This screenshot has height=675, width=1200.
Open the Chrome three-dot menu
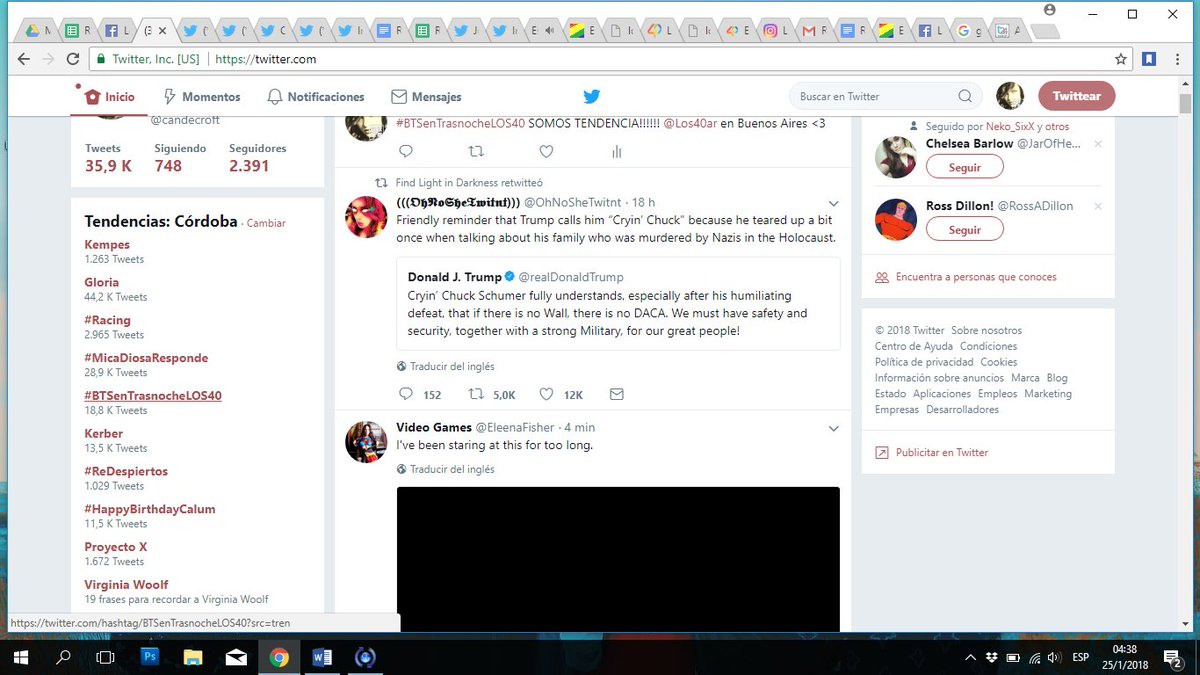click(x=1179, y=59)
